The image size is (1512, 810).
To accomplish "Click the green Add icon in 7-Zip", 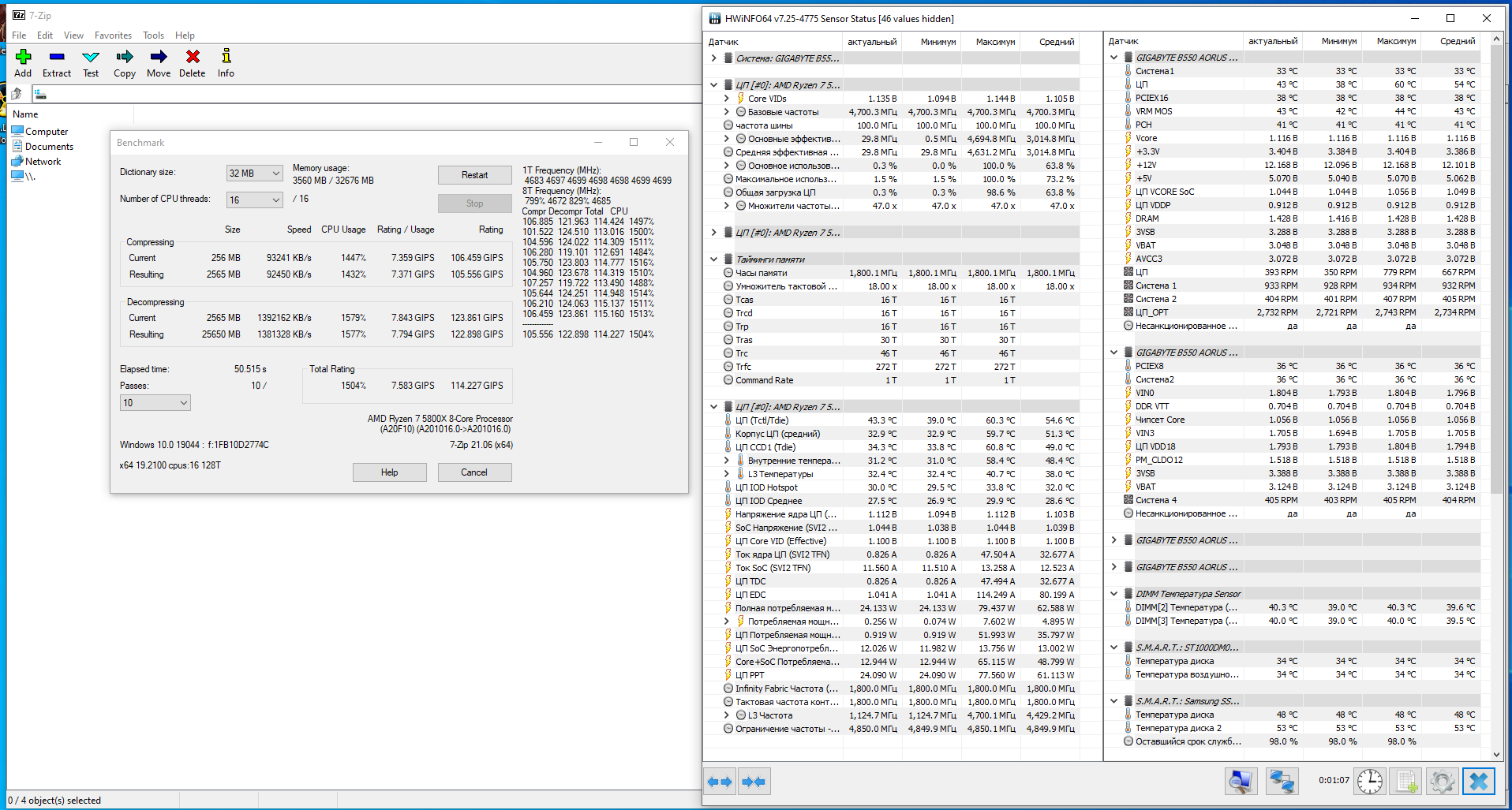I will (x=24, y=57).
